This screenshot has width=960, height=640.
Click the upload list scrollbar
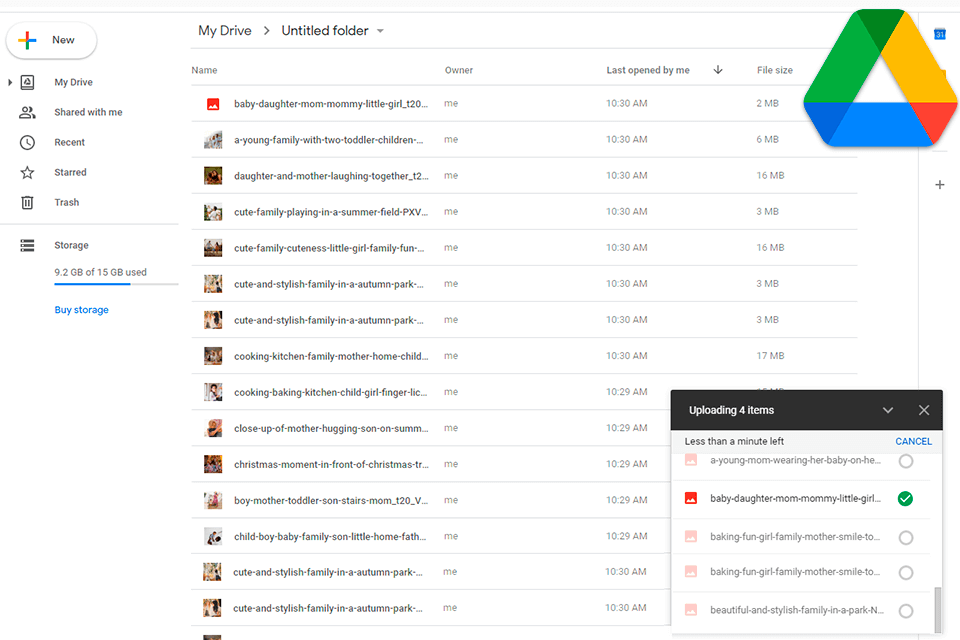[938, 609]
